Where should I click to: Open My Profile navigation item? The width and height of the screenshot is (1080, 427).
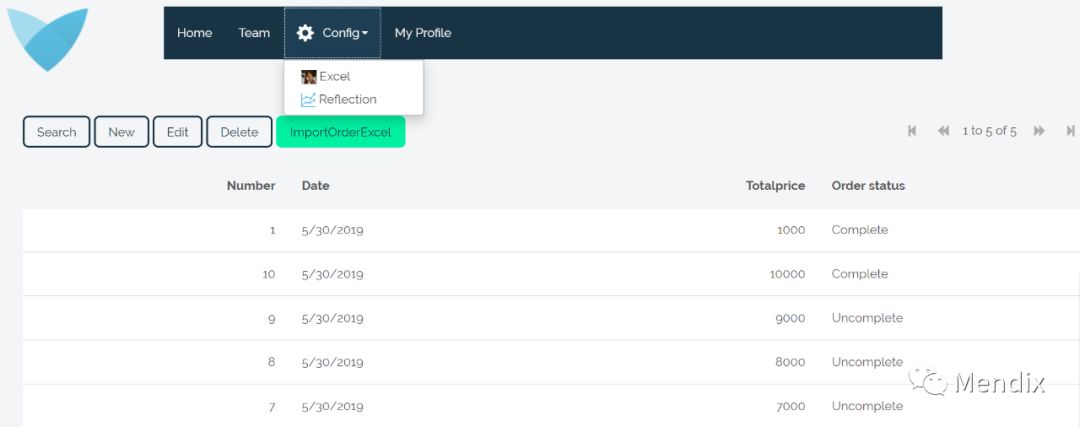click(x=423, y=32)
